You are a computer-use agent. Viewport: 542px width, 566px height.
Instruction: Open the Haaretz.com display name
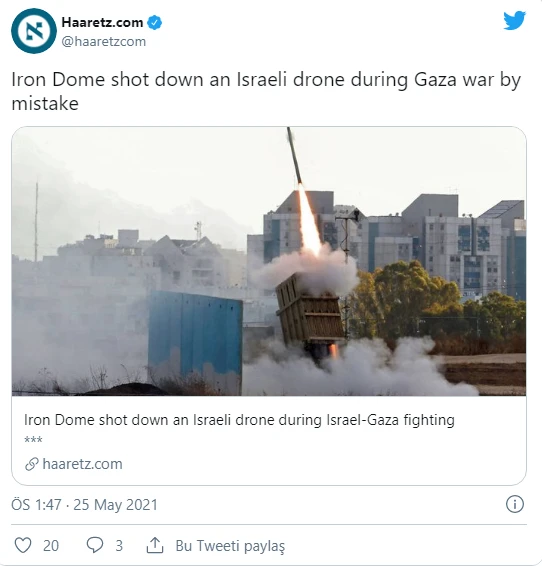point(102,22)
